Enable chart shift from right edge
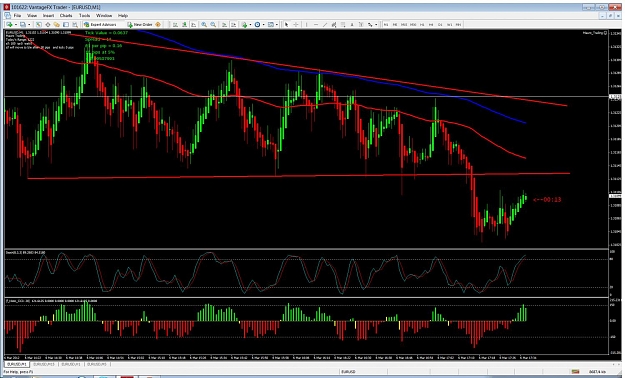Screen dimensions: 625x378 click(234, 24)
